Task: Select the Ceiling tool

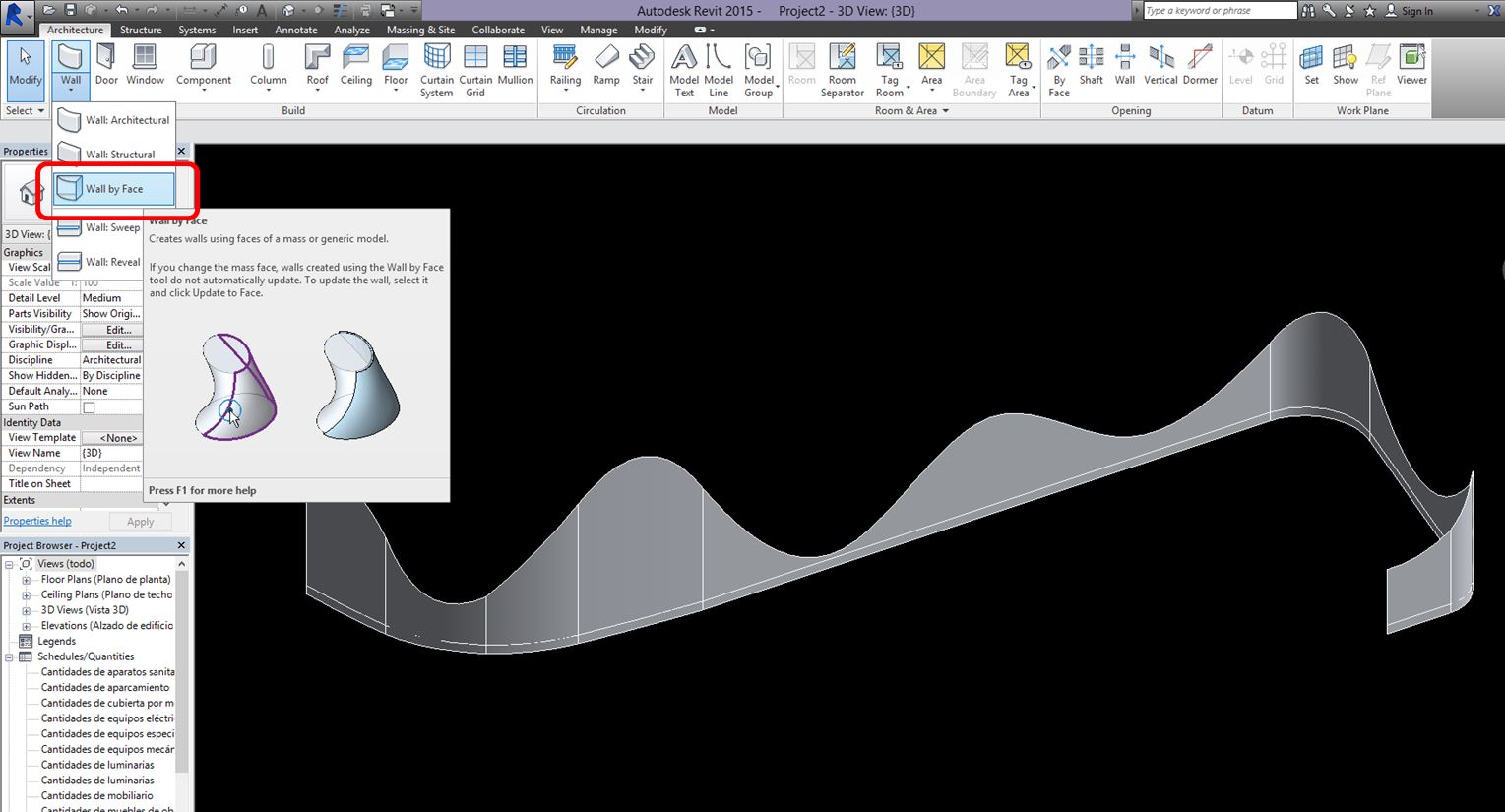Action: pos(355,67)
